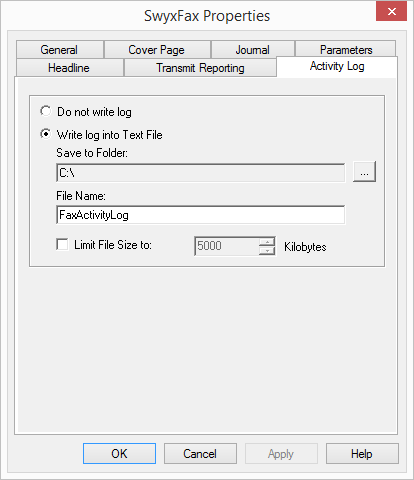The width and height of the screenshot is (414, 480).
Task: Close the SwyxFax Properties dialog
Action: tap(391, 11)
